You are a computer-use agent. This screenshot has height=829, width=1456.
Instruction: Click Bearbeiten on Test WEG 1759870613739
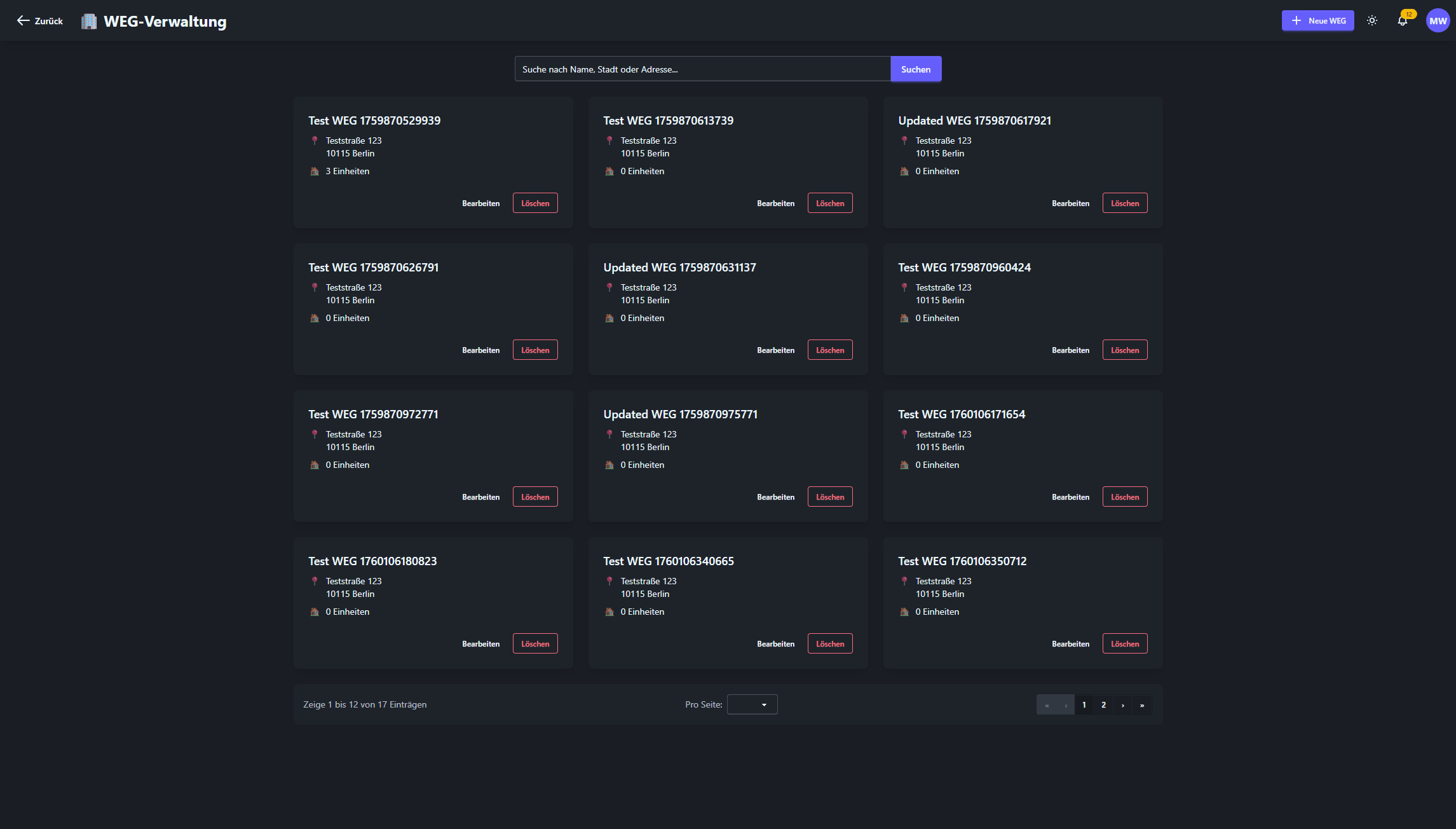click(775, 203)
